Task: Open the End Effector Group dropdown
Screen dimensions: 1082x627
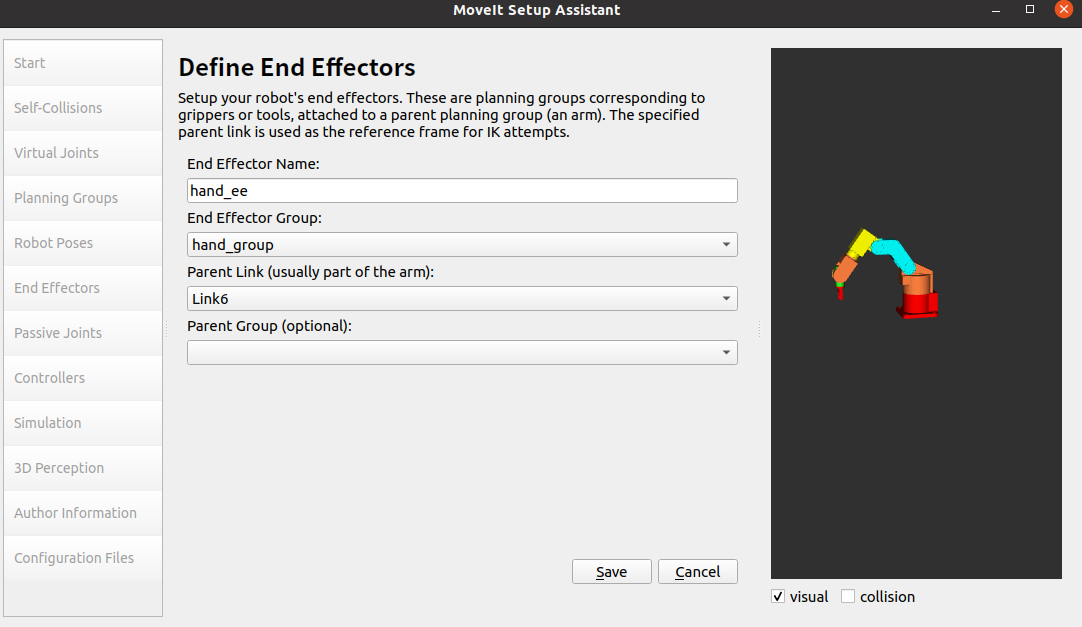Action: tap(462, 245)
